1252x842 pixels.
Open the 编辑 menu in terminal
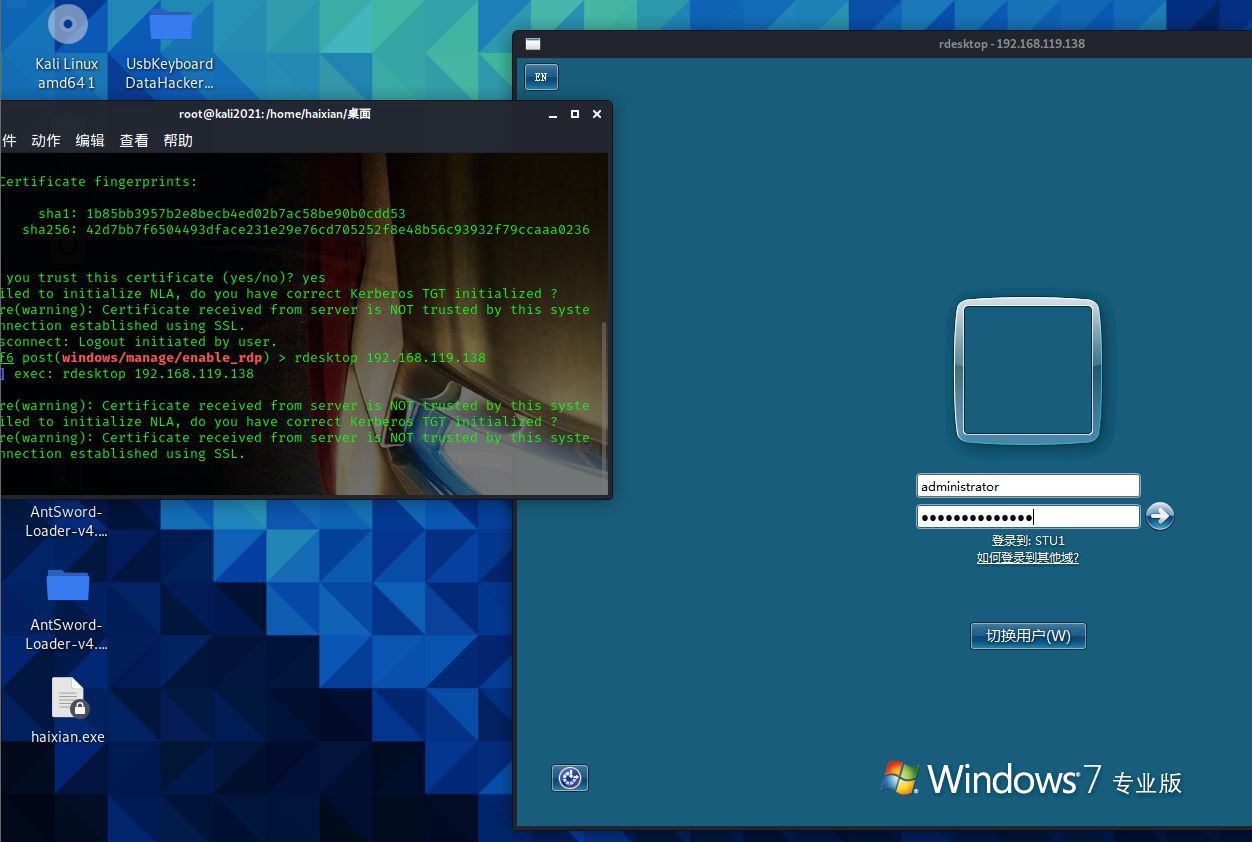[90, 141]
